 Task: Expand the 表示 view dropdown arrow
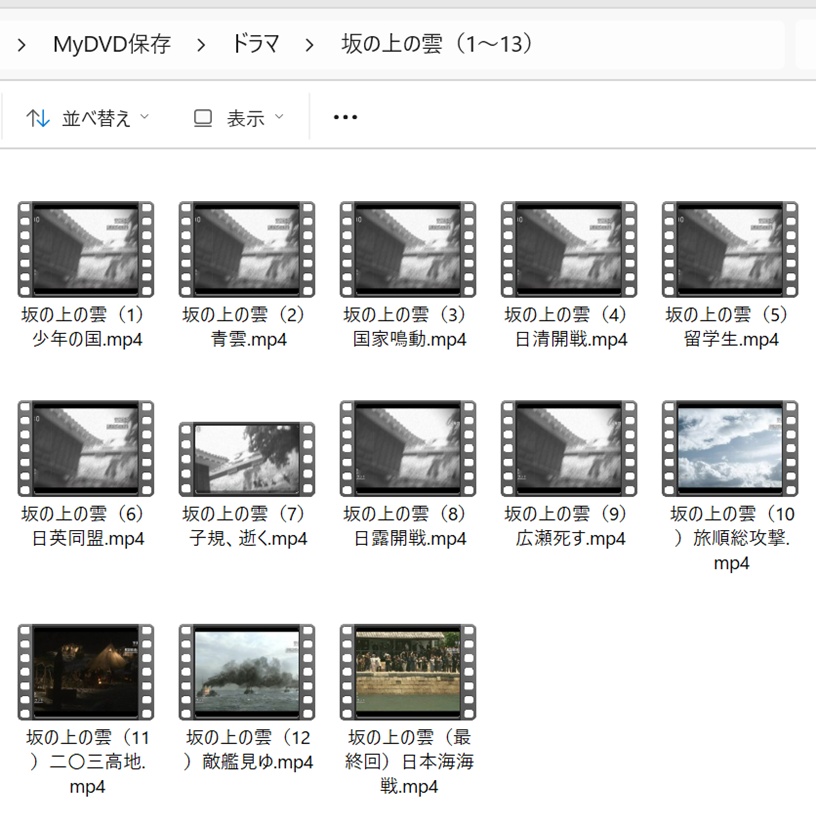tap(279, 117)
